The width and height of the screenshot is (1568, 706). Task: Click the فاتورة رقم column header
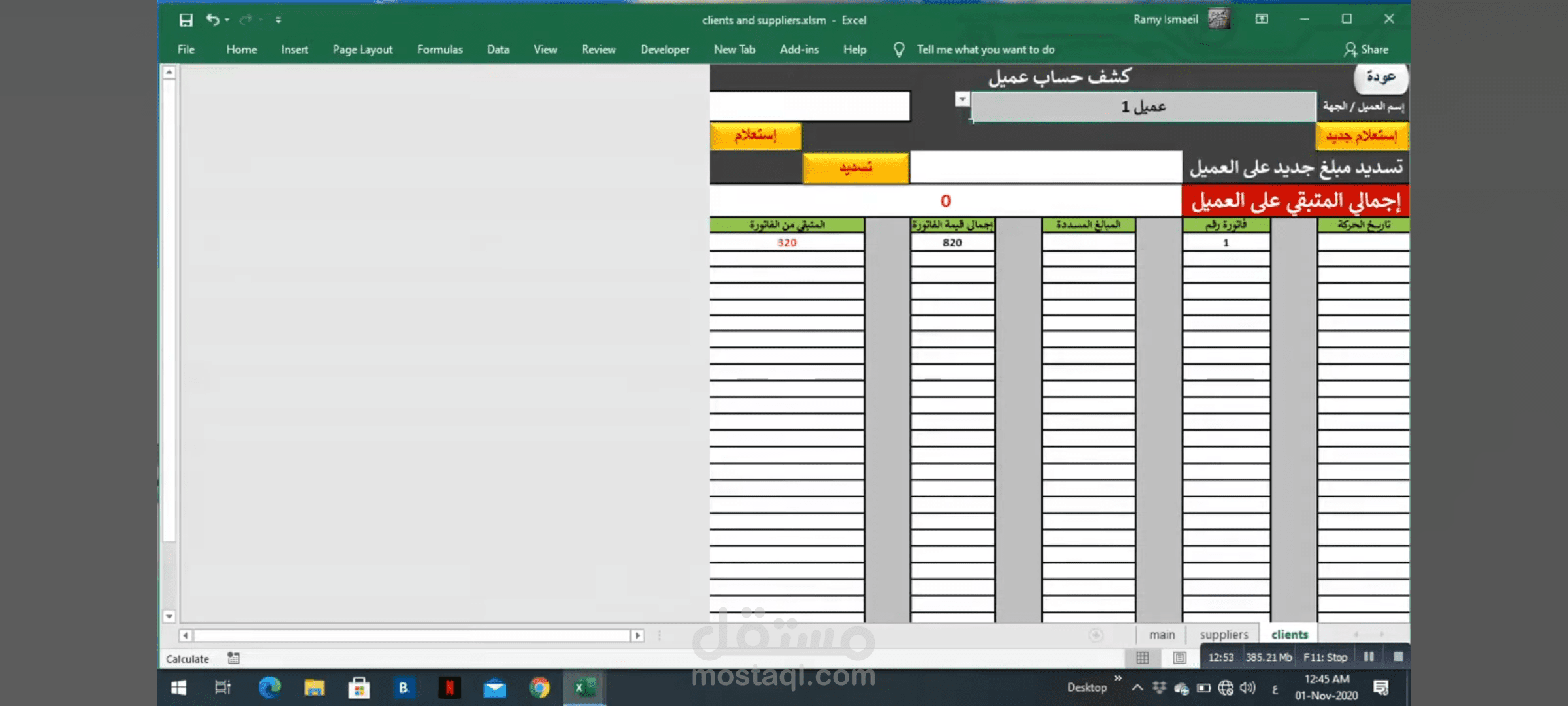pos(1226,225)
